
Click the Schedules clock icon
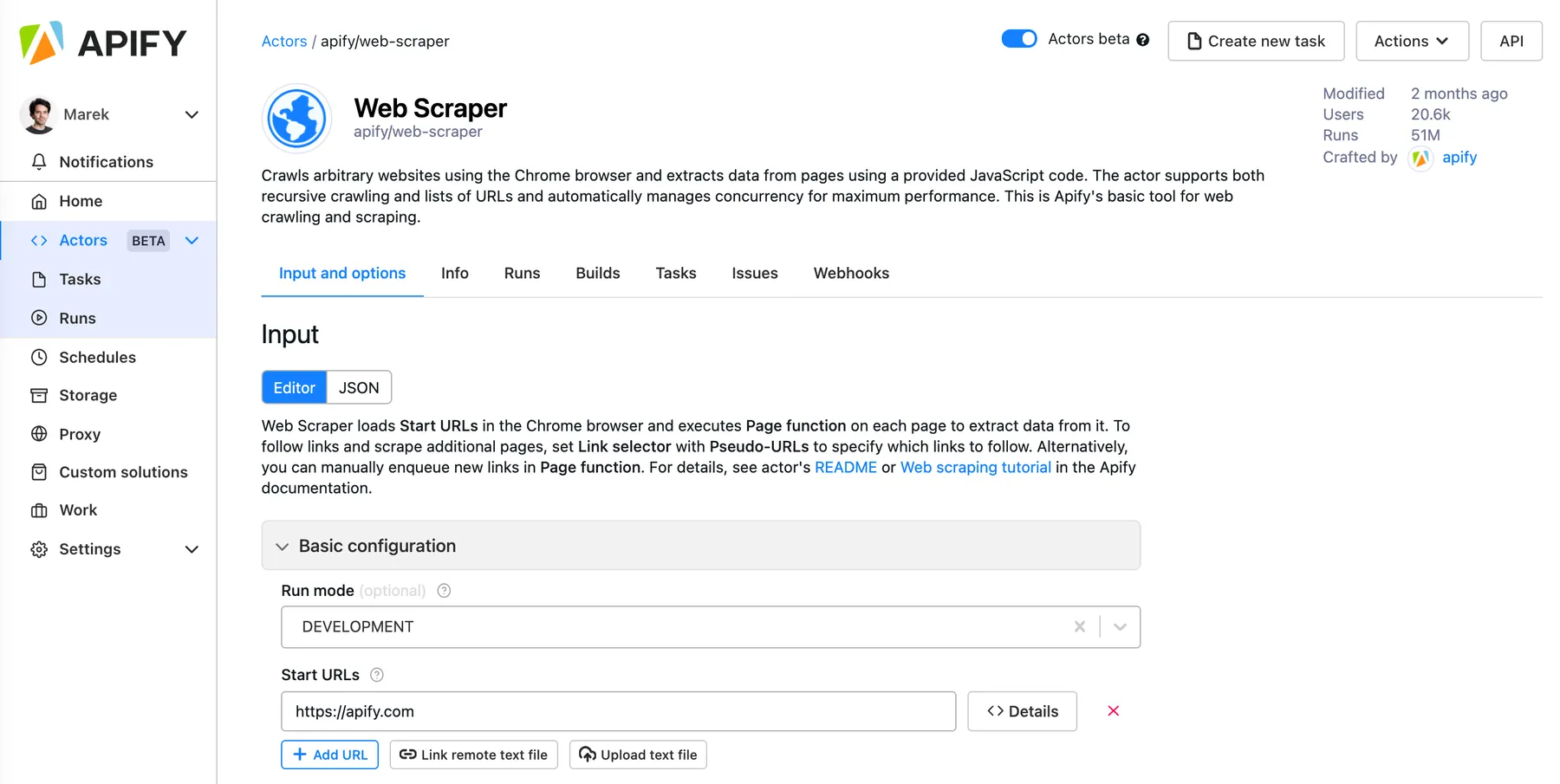(x=39, y=357)
